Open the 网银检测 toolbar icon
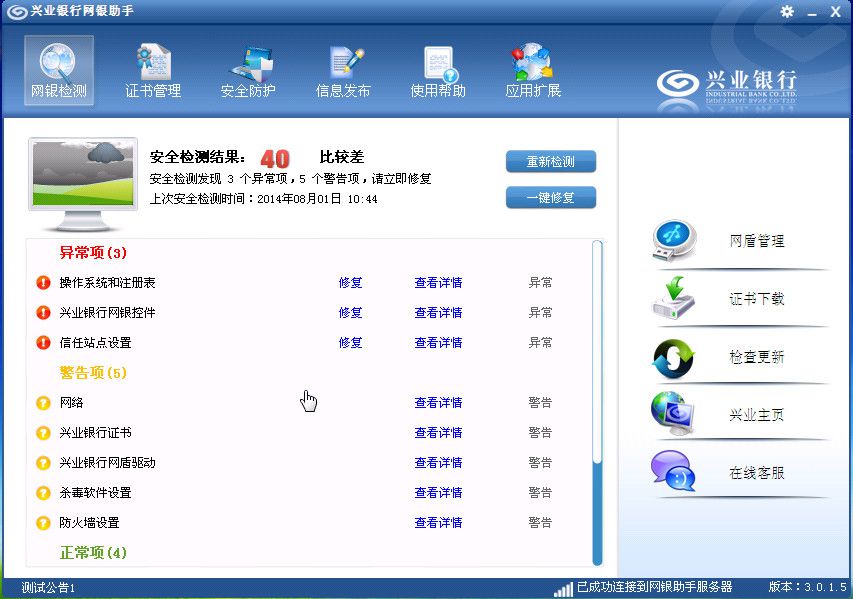853x599 pixels. click(59, 70)
